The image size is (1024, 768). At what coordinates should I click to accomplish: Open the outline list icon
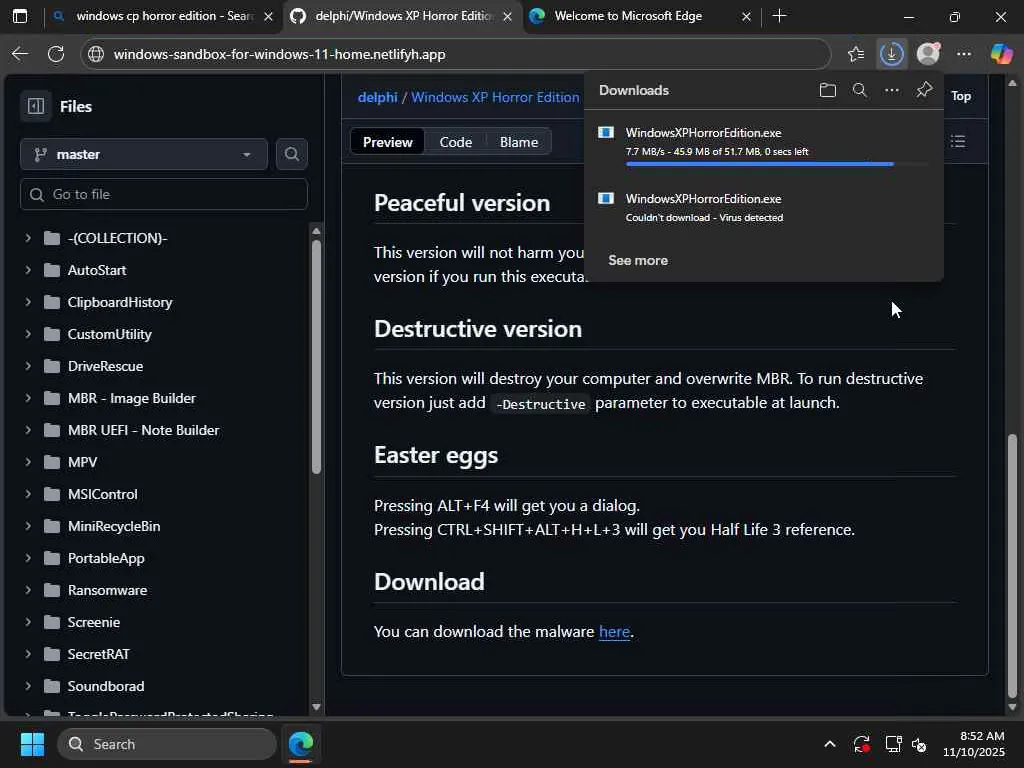(958, 141)
